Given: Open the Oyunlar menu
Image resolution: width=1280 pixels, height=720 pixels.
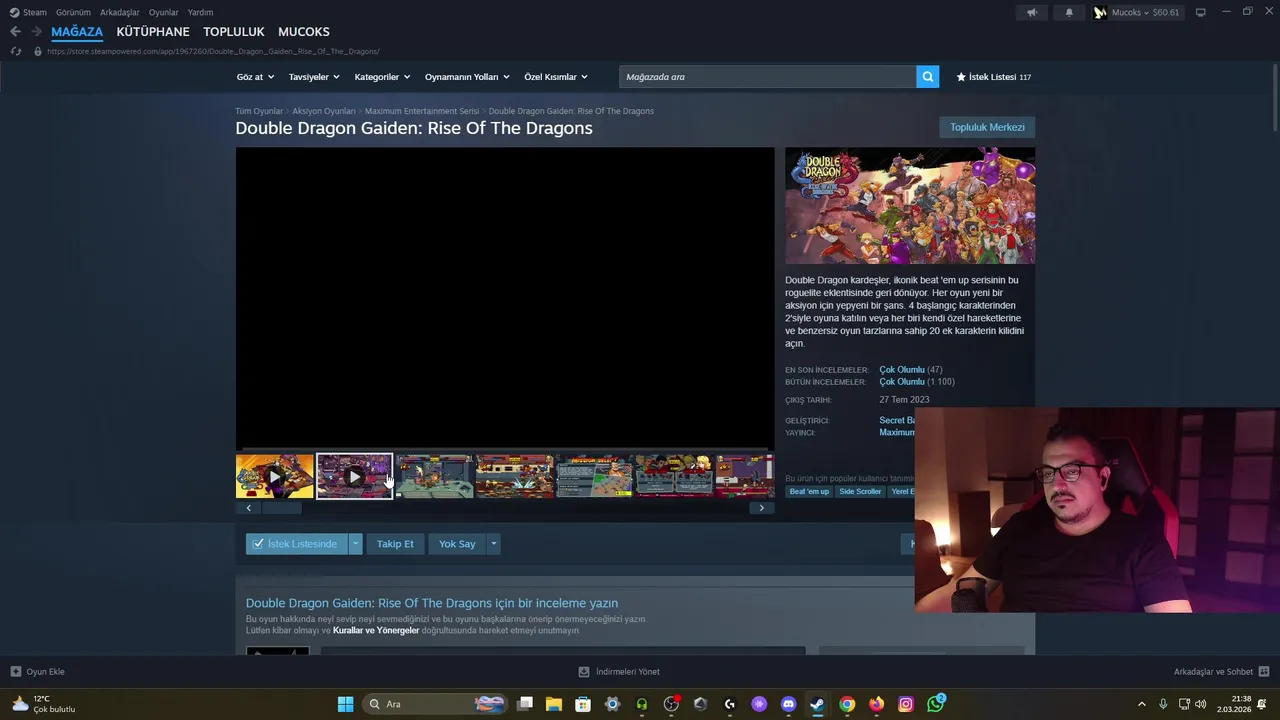Looking at the screenshot, I should point(164,12).
